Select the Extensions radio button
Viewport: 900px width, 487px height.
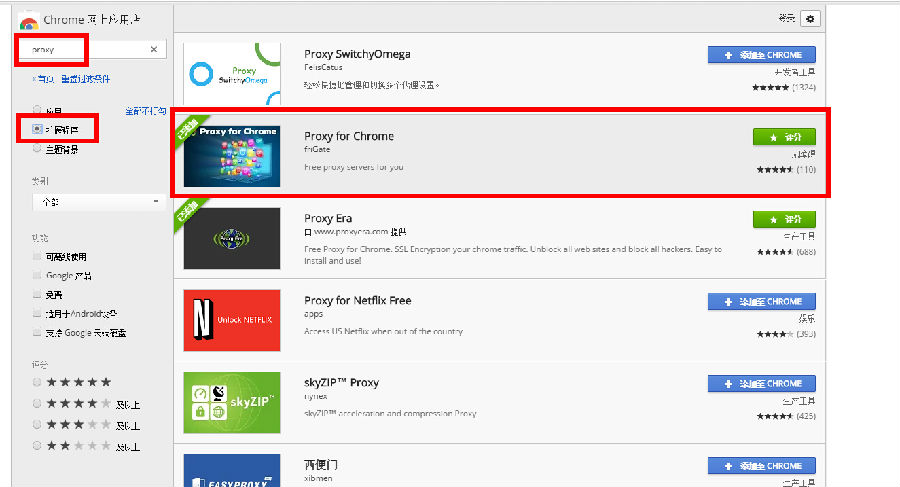pyautogui.click(x=37, y=129)
